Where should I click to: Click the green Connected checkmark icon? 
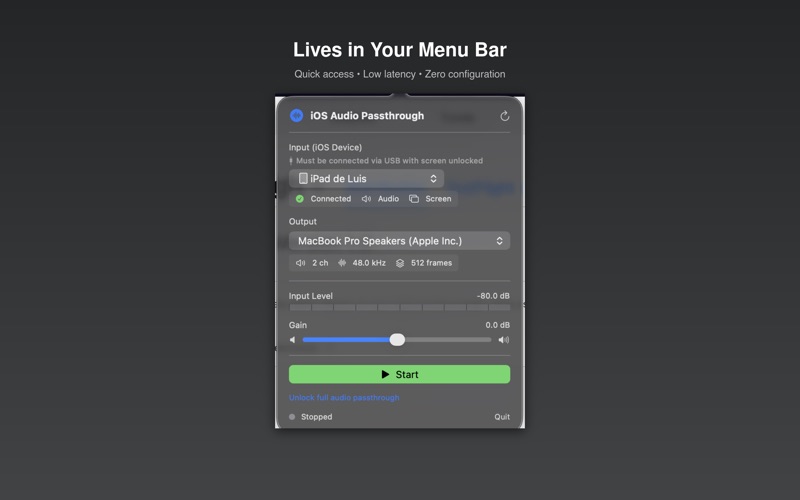coord(299,199)
